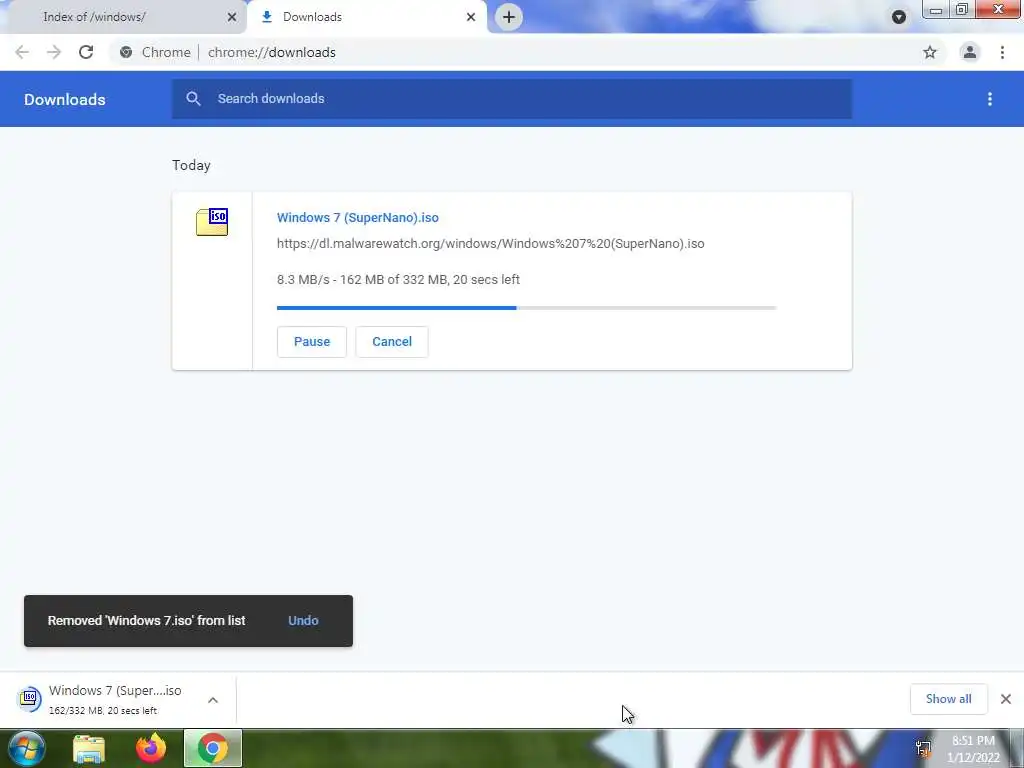Launch Firefox from the taskbar
1024x768 pixels.
[x=151, y=748]
